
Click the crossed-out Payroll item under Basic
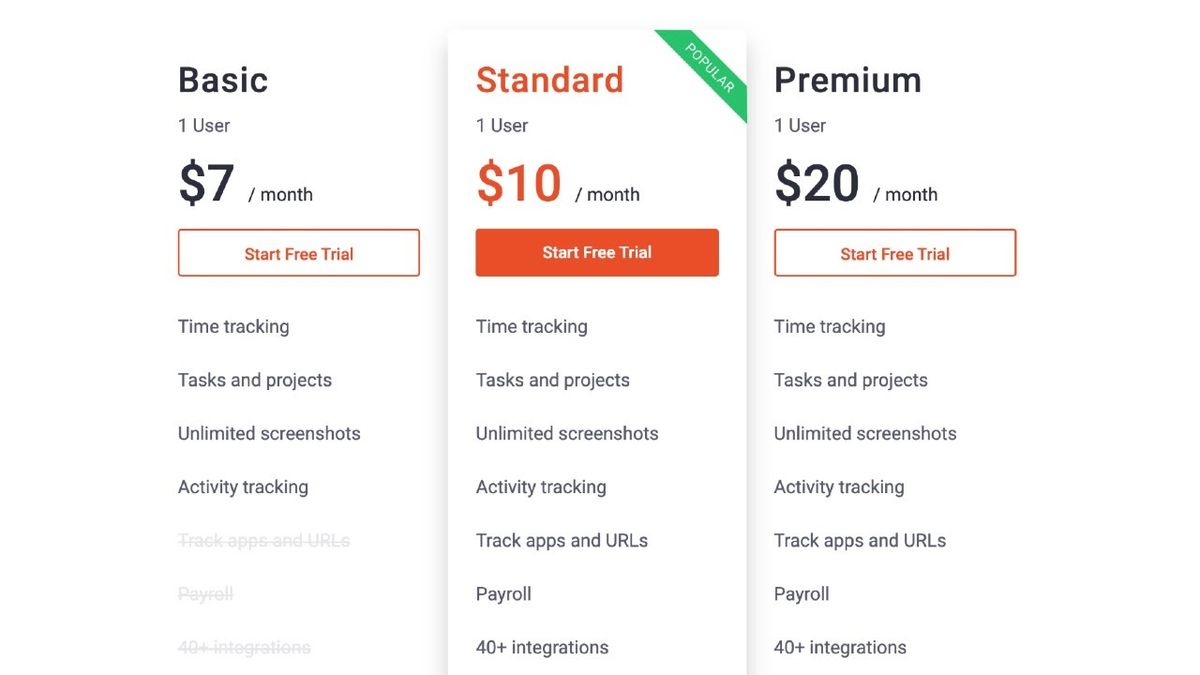pyautogui.click(x=205, y=594)
